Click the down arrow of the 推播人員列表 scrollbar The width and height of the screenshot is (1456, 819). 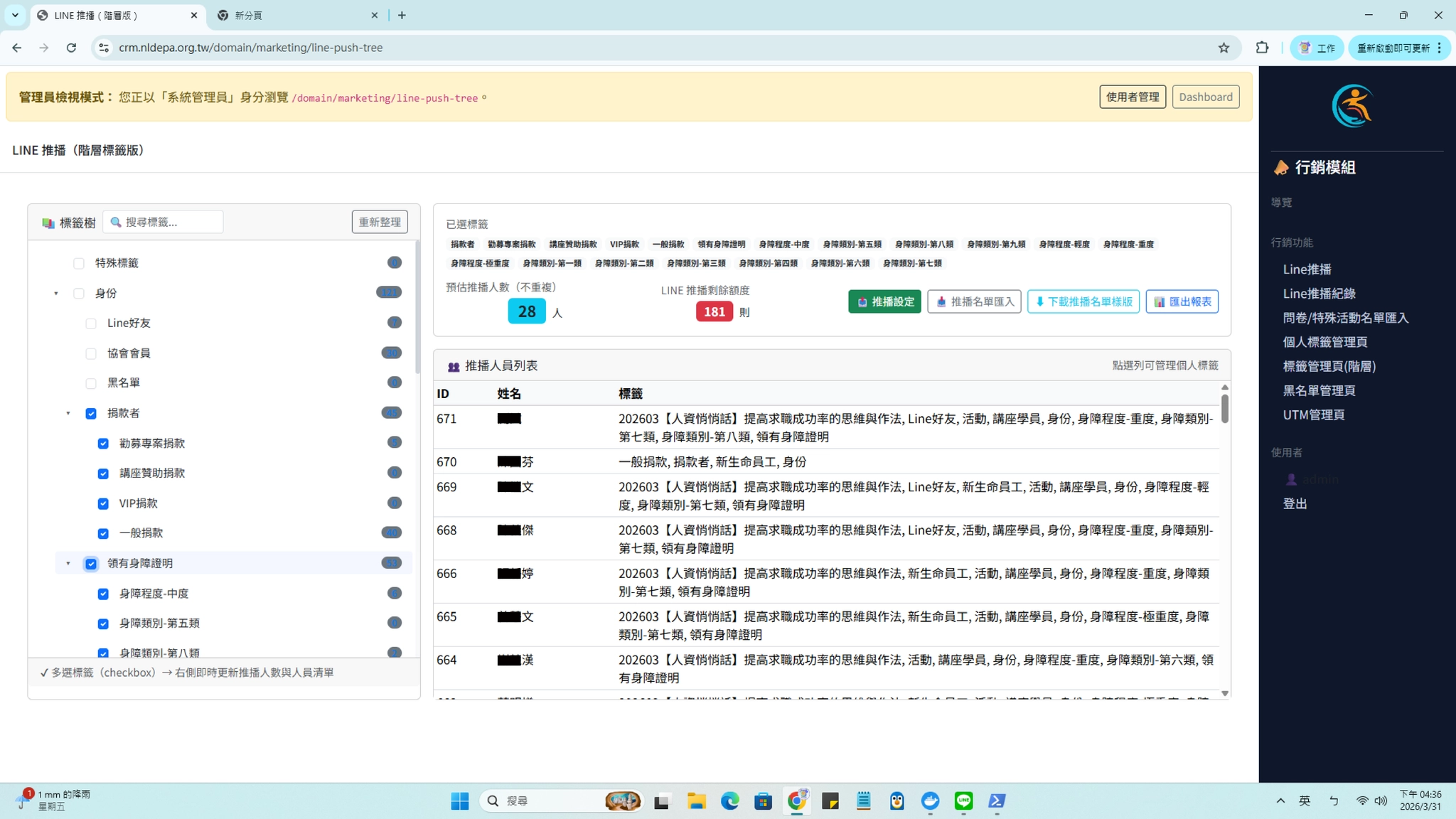1224,693
